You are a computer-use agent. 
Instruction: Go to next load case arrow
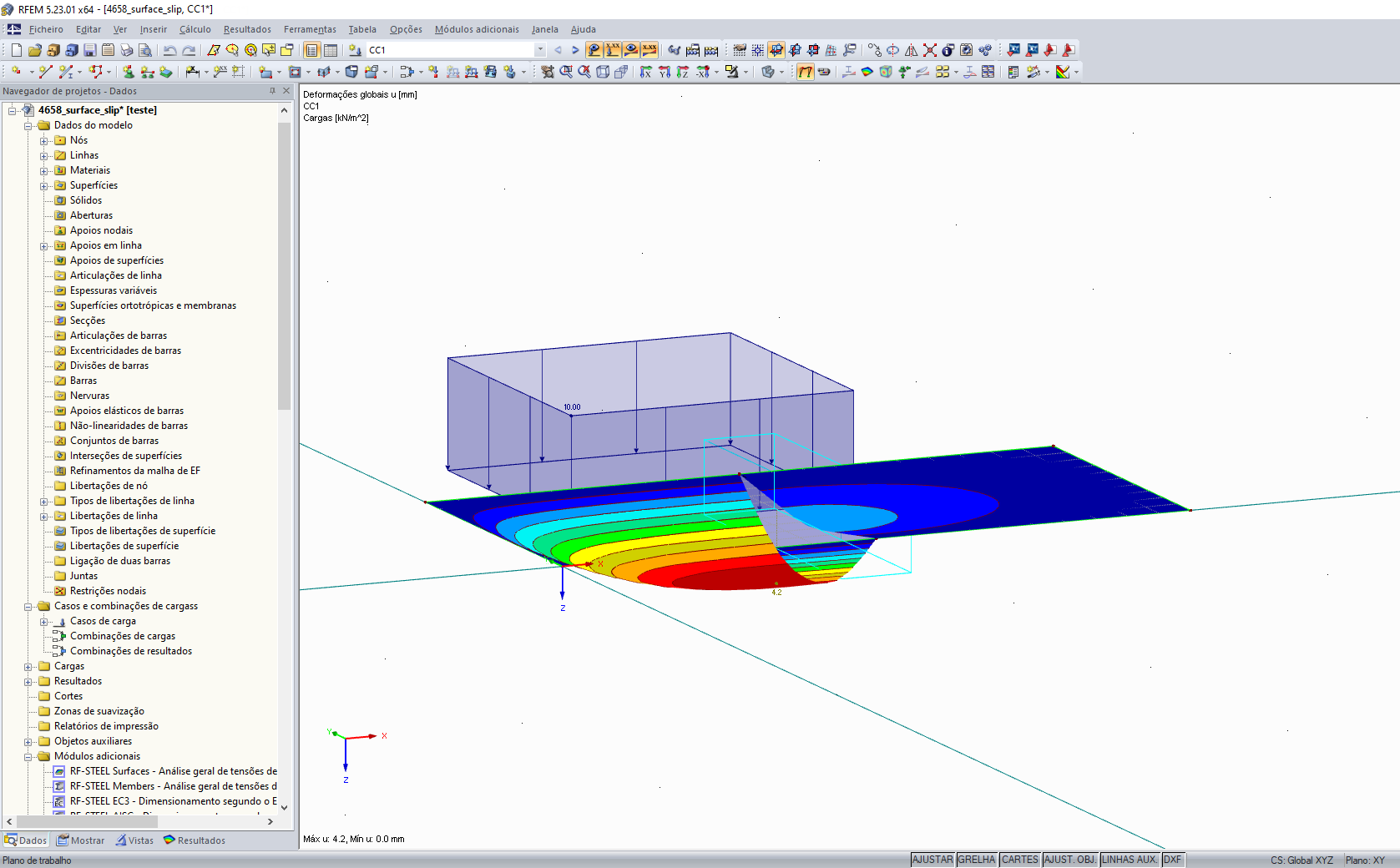click(x=575, y=50)
